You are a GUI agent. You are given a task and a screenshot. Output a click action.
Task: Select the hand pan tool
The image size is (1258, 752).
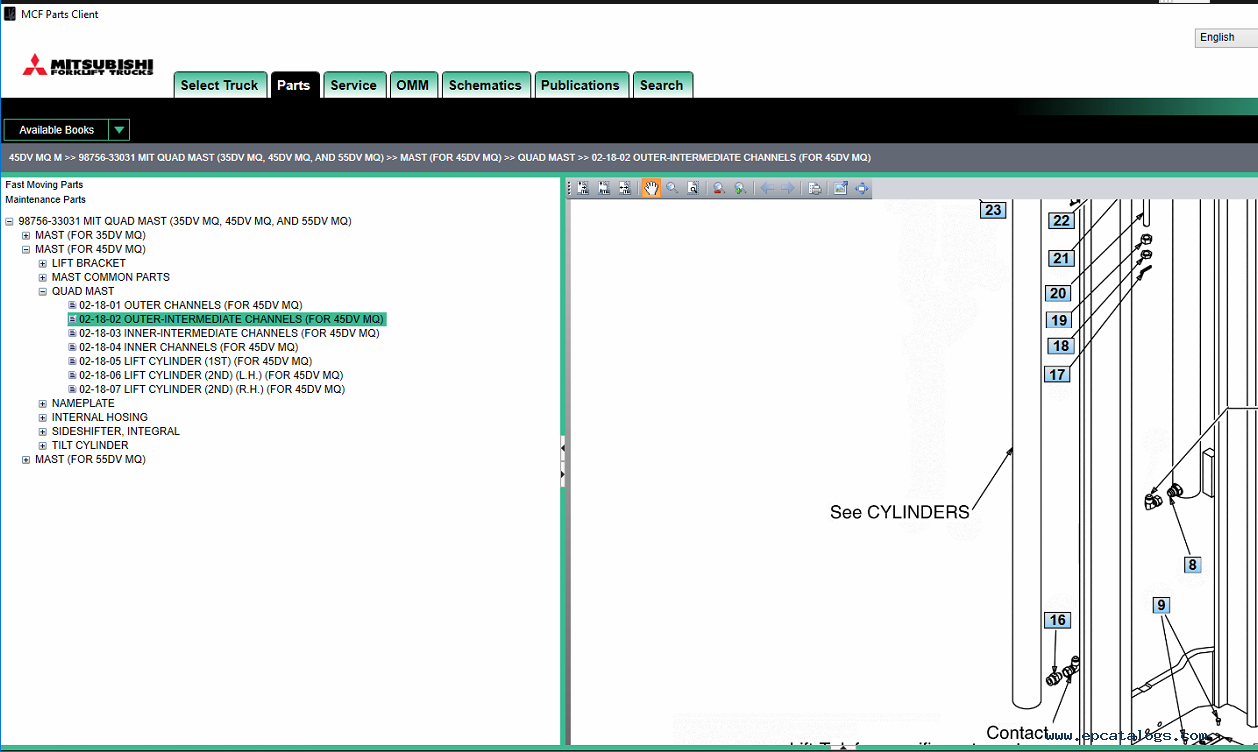(x=651, y=188)
